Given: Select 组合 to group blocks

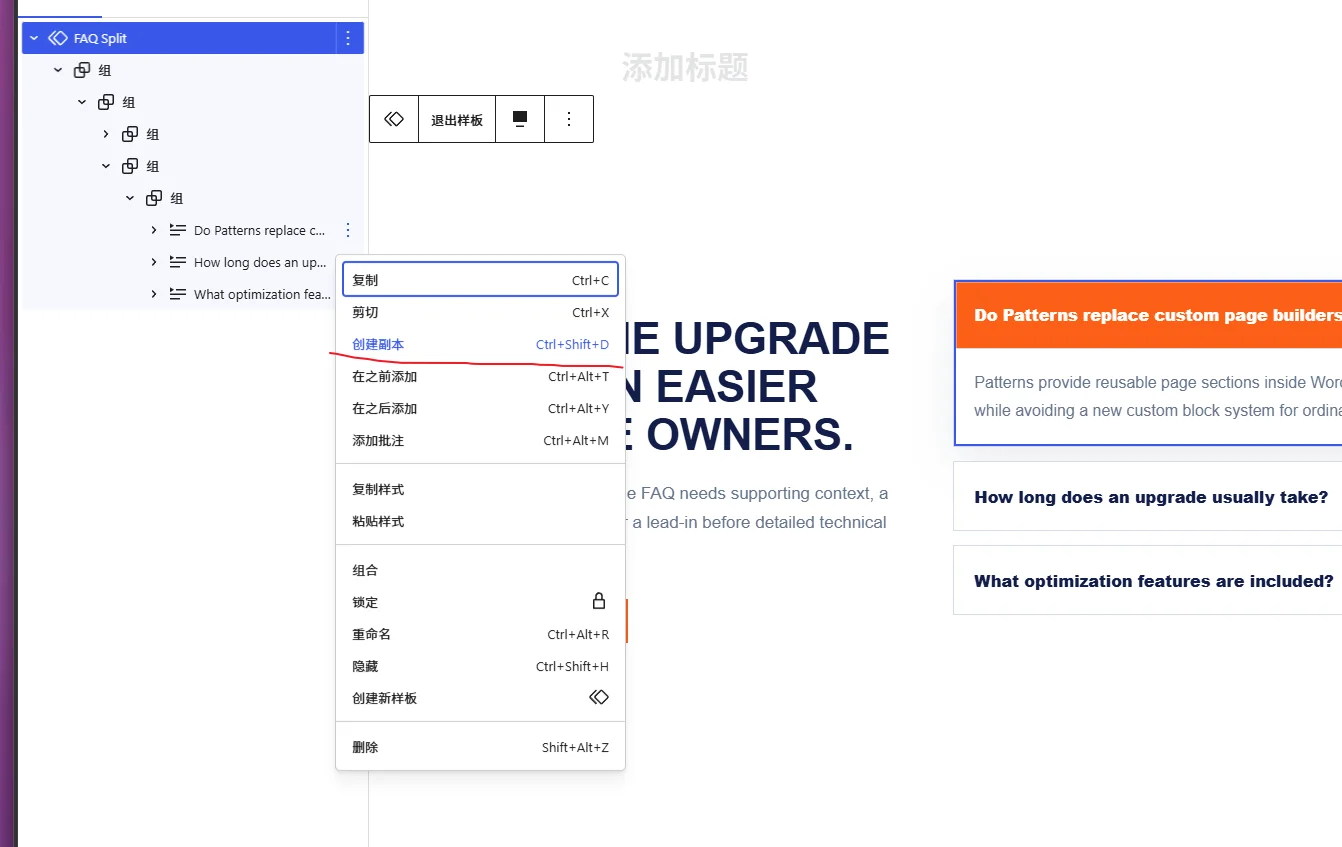Looking at the screenshot, I should click(x=480, y=570).
